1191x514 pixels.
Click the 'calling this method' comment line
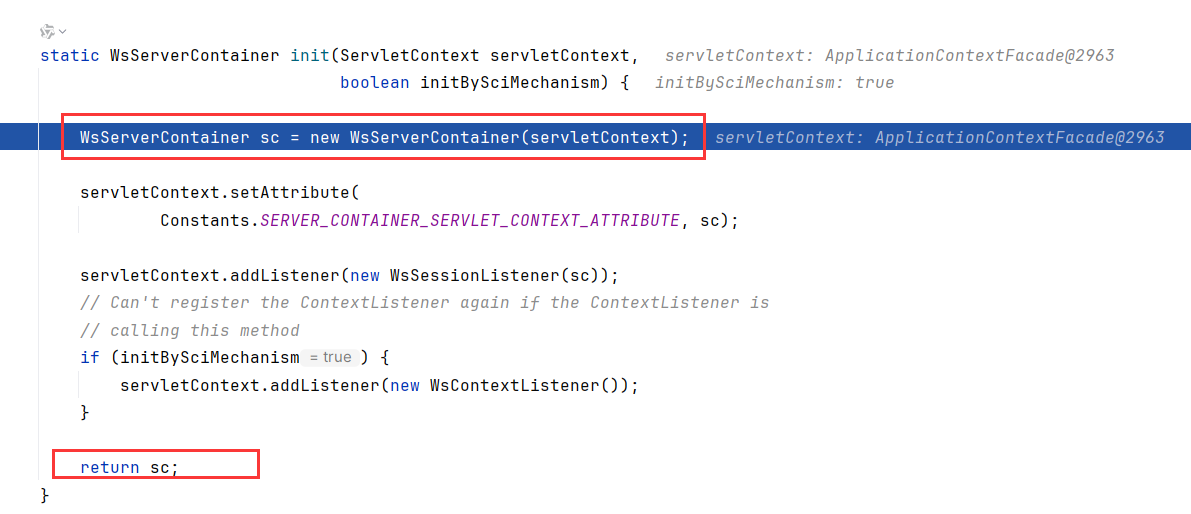pos(190,330)
